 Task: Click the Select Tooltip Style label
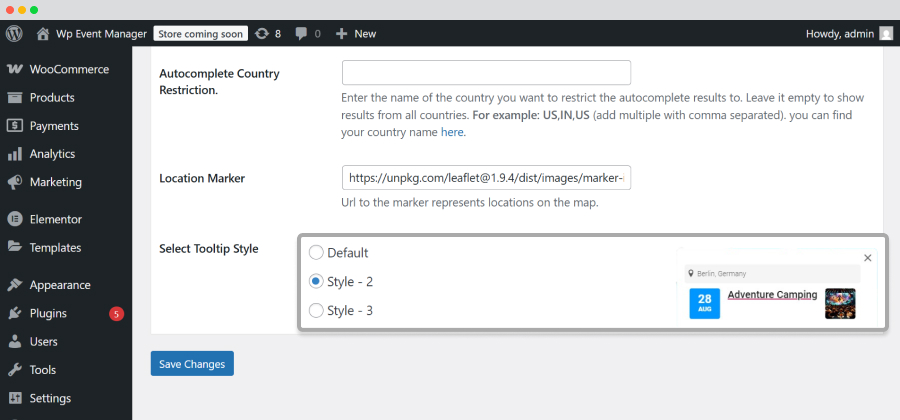point(209,249)
